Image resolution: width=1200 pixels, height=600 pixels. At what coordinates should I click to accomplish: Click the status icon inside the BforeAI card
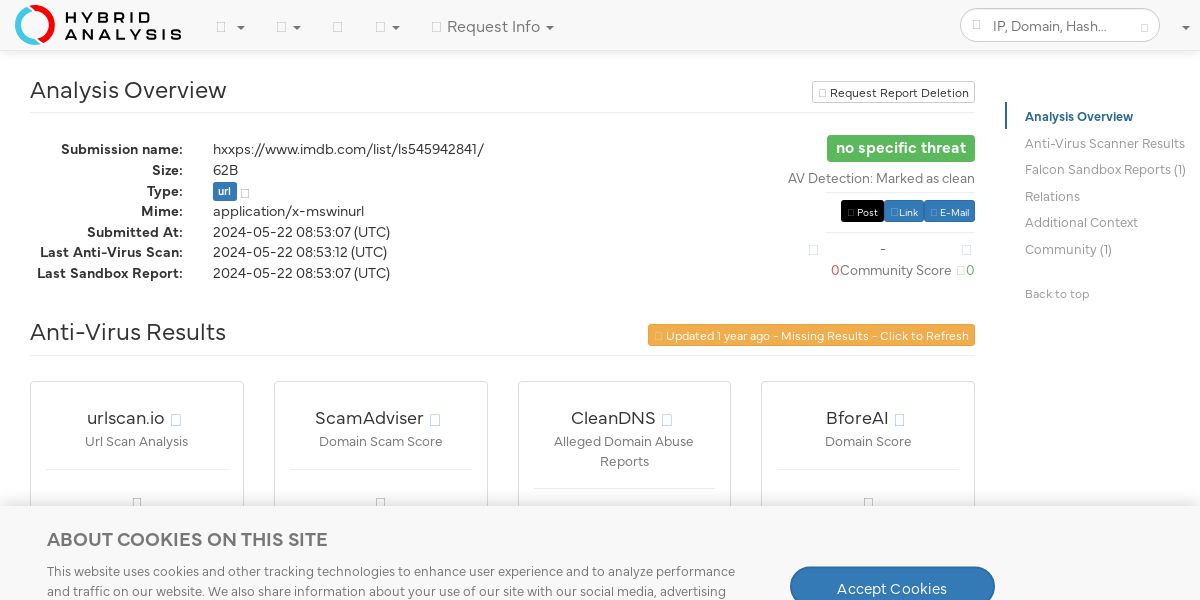868,502
